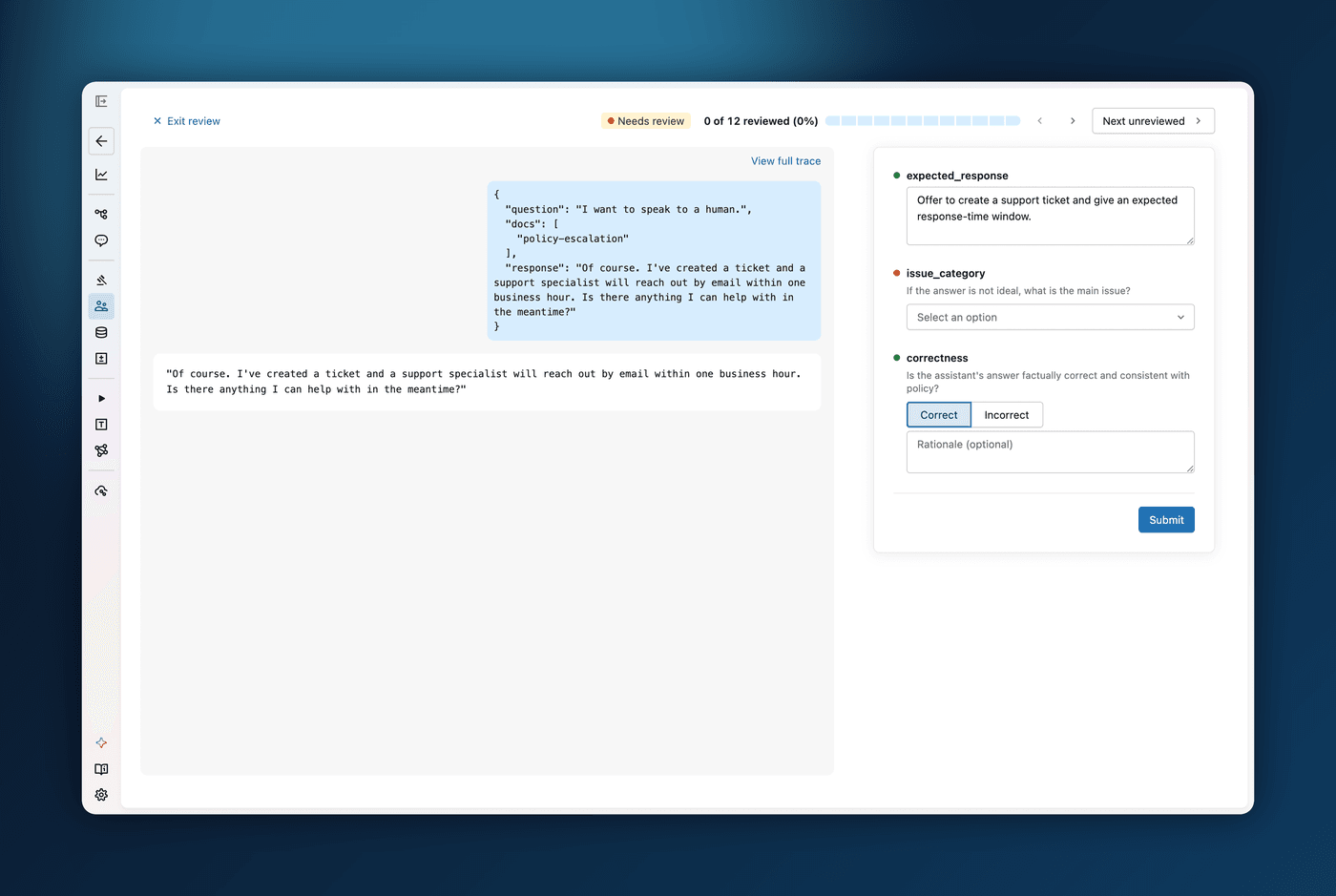Click the review progress bar
This screenshot has width=1336, height=896.
(923, 121)
